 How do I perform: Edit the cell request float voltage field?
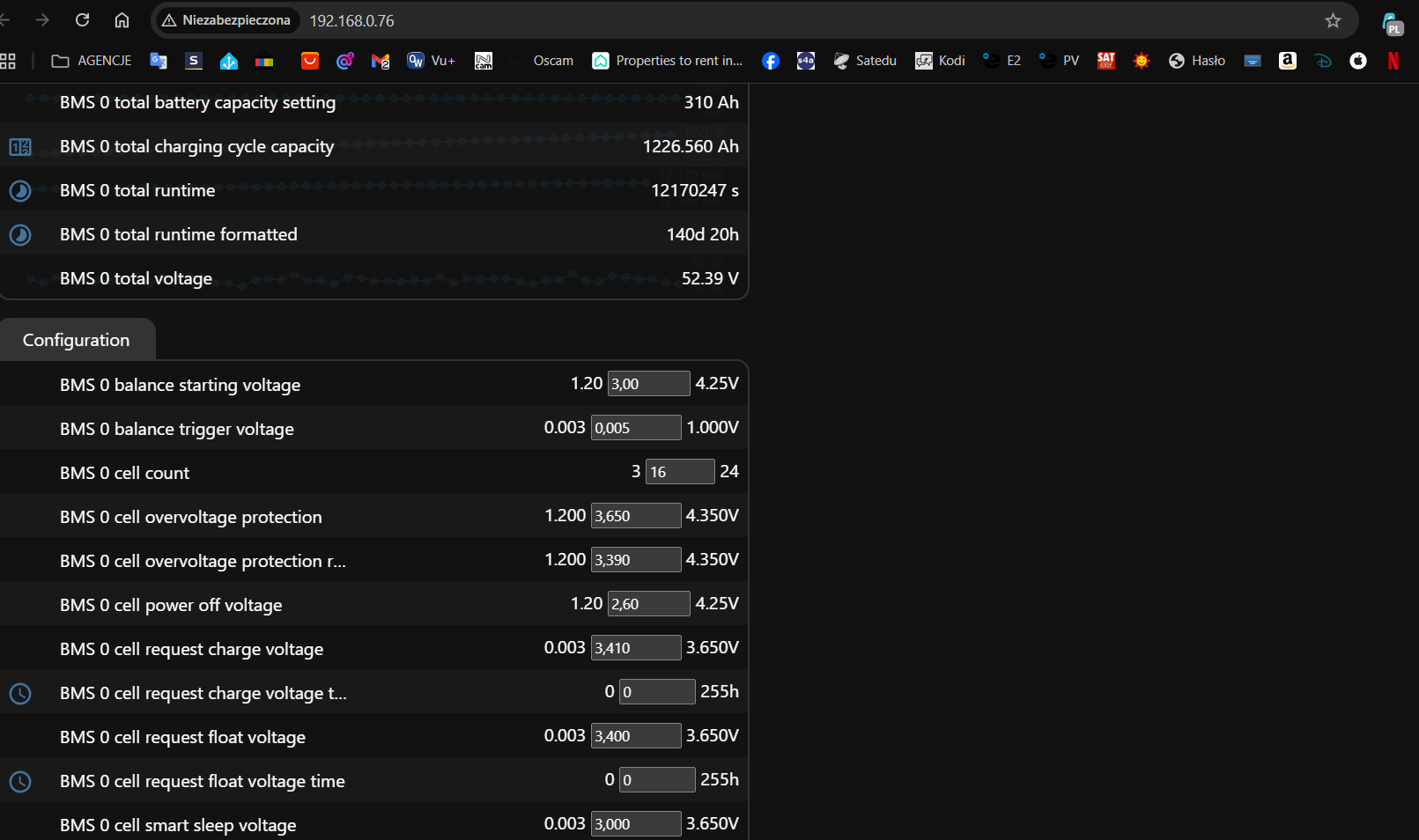coord(636,735)
